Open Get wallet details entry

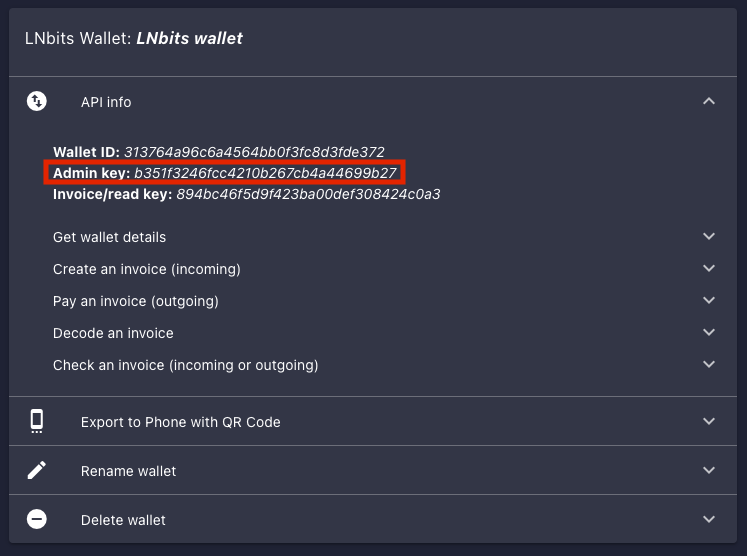pos(110,237)
